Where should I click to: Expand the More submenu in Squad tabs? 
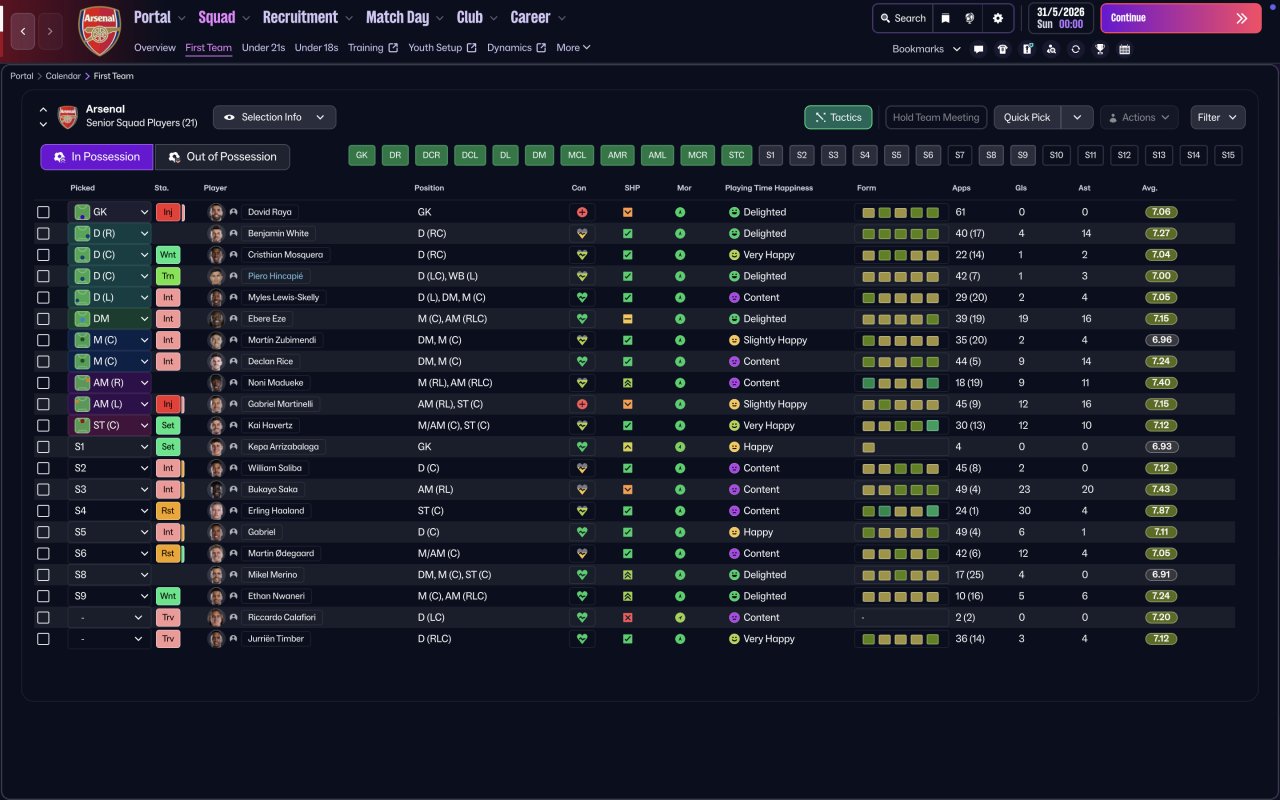click(573, 48)
